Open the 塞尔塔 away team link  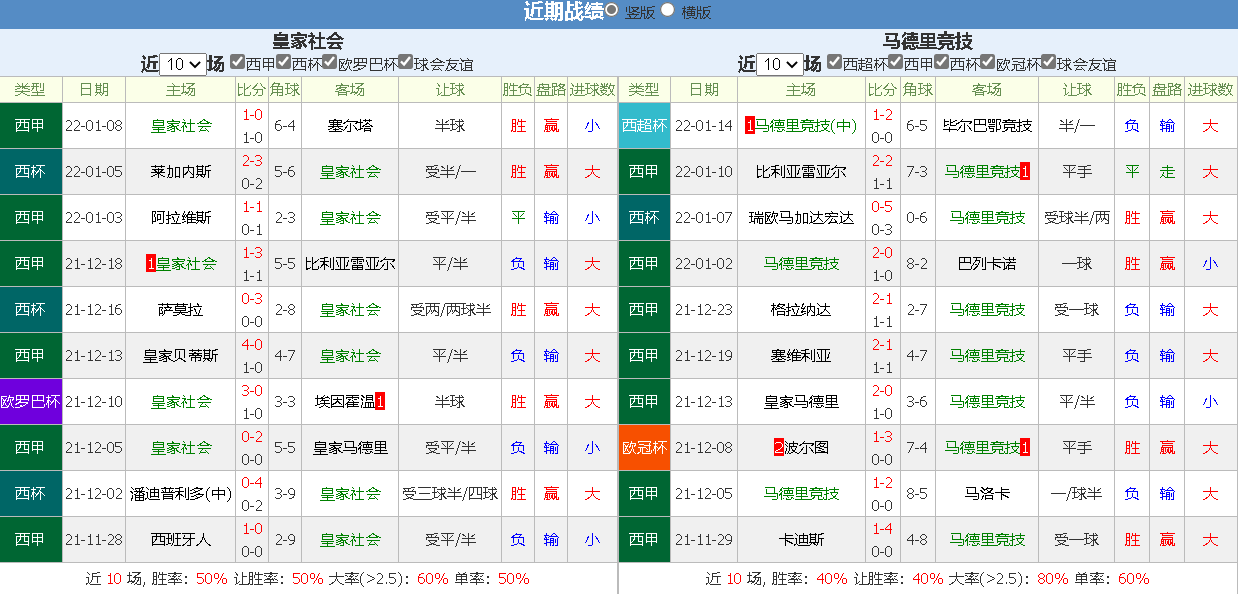click(x=349, y=126)
